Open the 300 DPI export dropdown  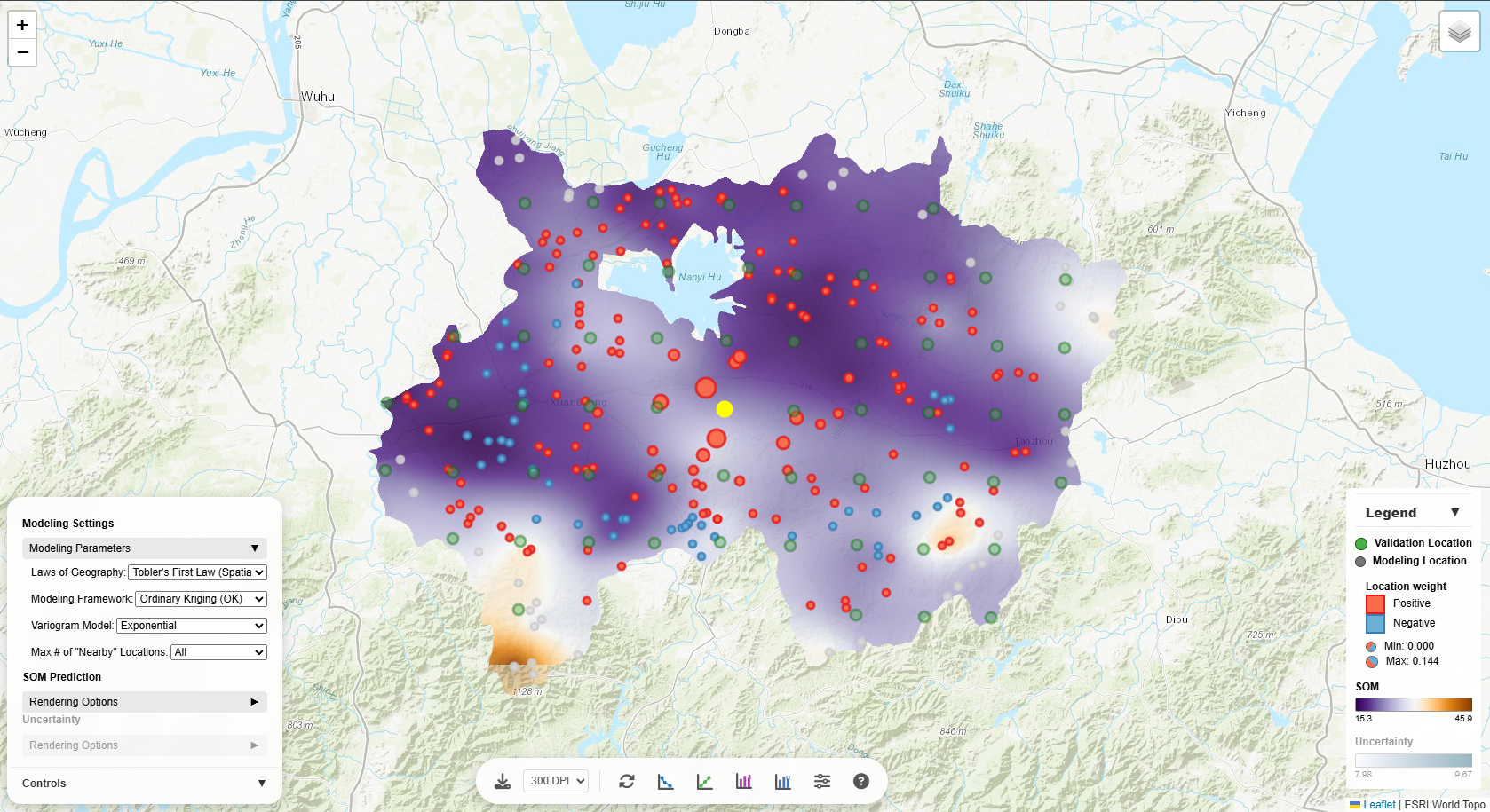click(x=556, y=781)
